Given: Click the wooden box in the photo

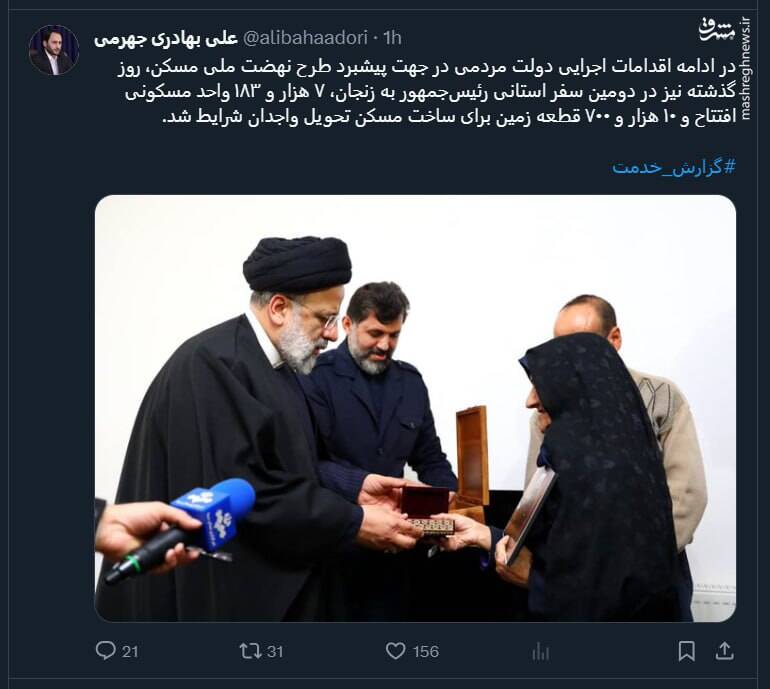Looking at the screenshot, I should [469, 459].
